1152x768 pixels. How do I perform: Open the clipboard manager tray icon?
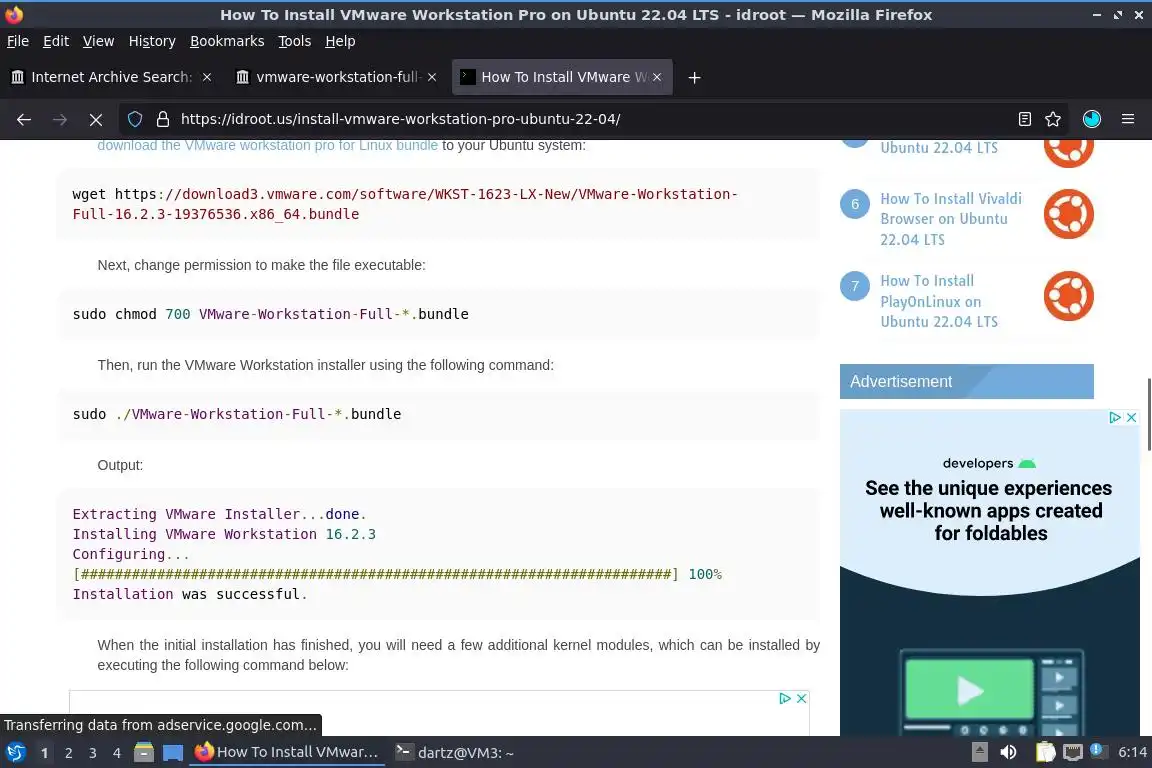click(1045, 753)
